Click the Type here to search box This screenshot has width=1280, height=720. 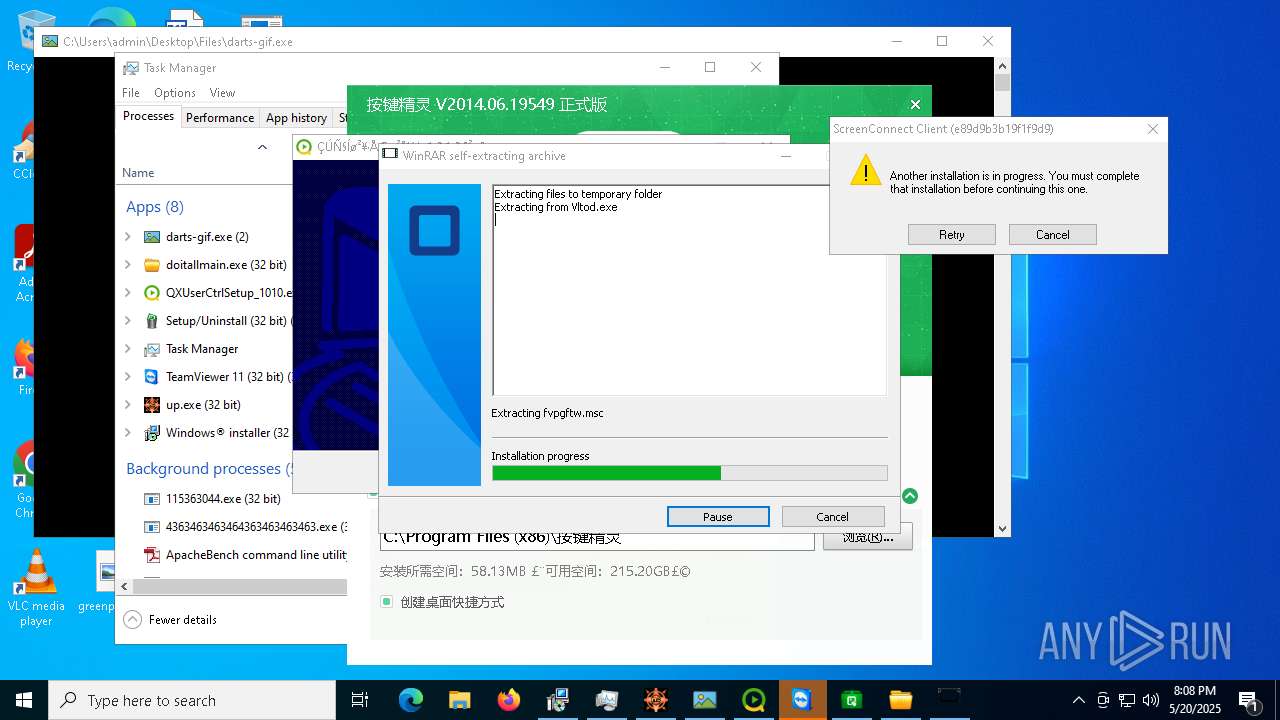[x=192, y=700]
